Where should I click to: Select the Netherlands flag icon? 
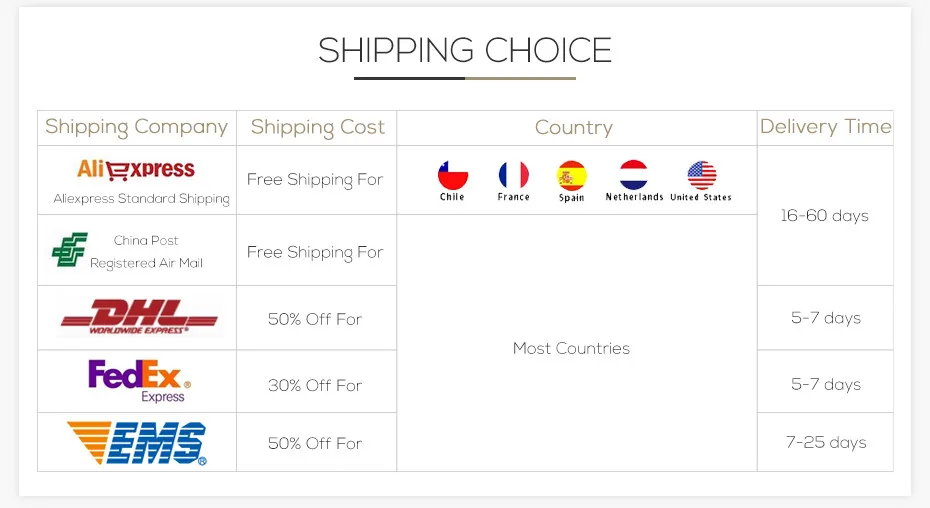[634, 176]
